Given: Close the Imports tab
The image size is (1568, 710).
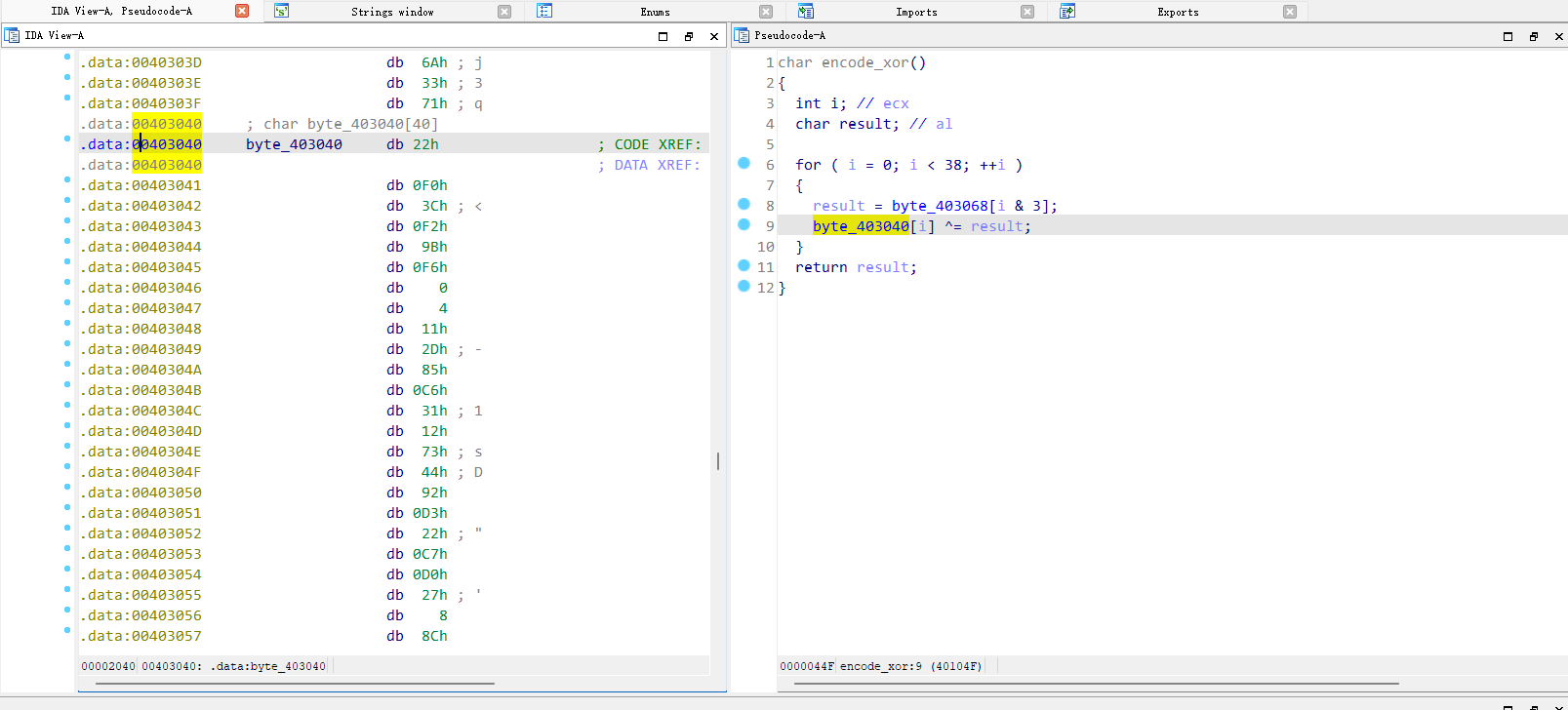Looking at the screenshot, I should click(x=1027, y=12).
